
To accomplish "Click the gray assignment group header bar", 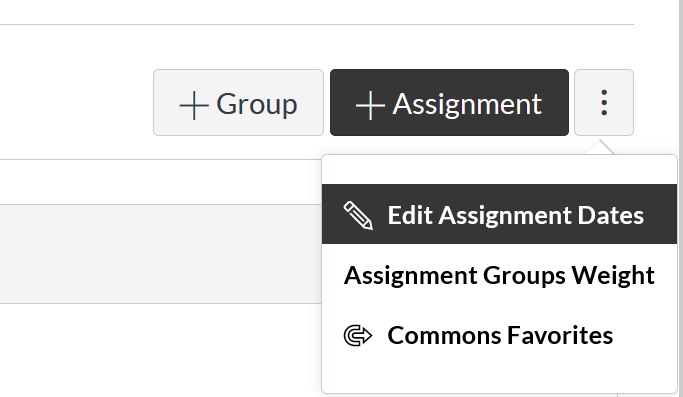I will tap(161, 254).
